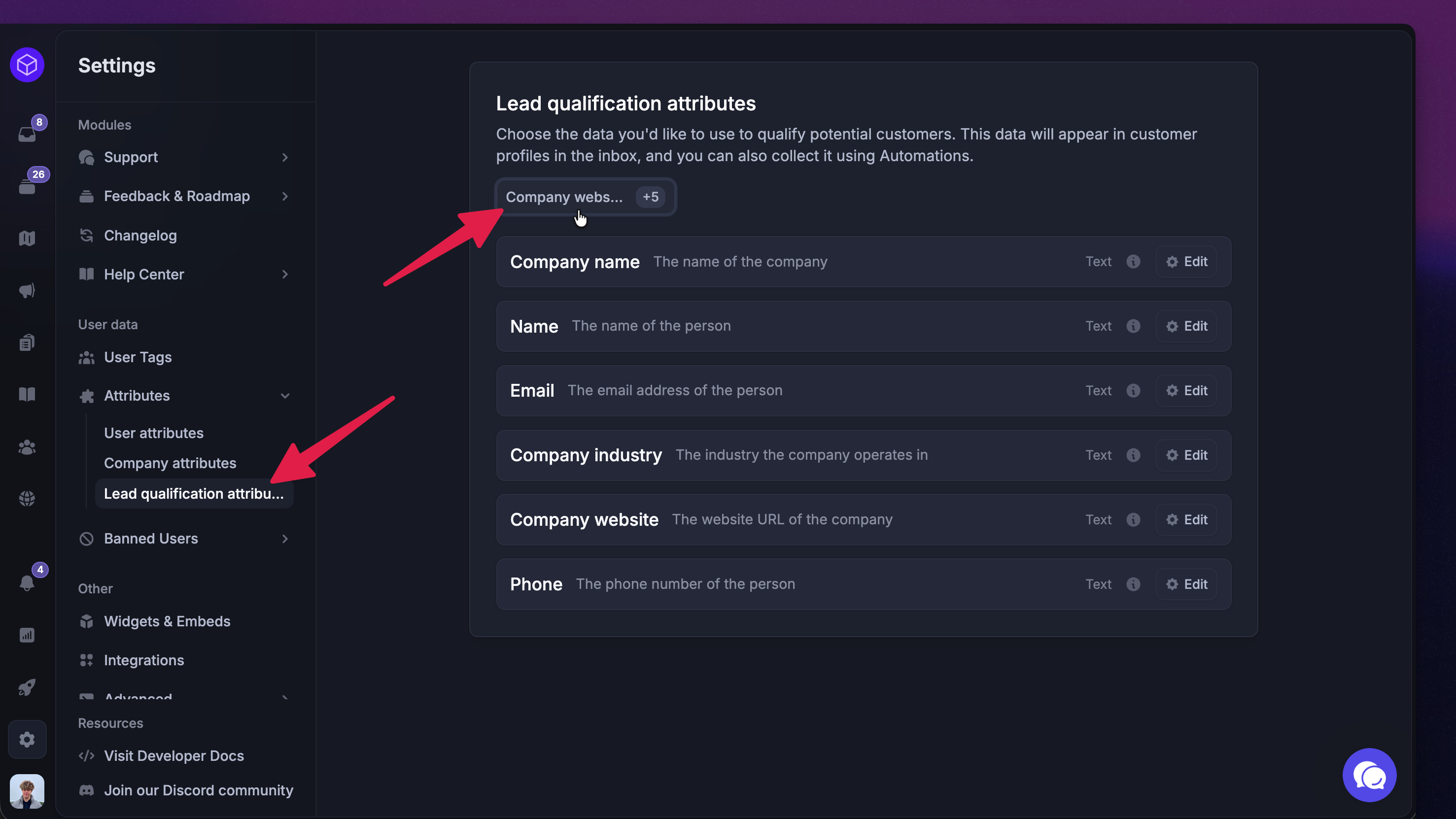Click the user avatar photo
1456x819 pixels.
click(x=27, y=791)
